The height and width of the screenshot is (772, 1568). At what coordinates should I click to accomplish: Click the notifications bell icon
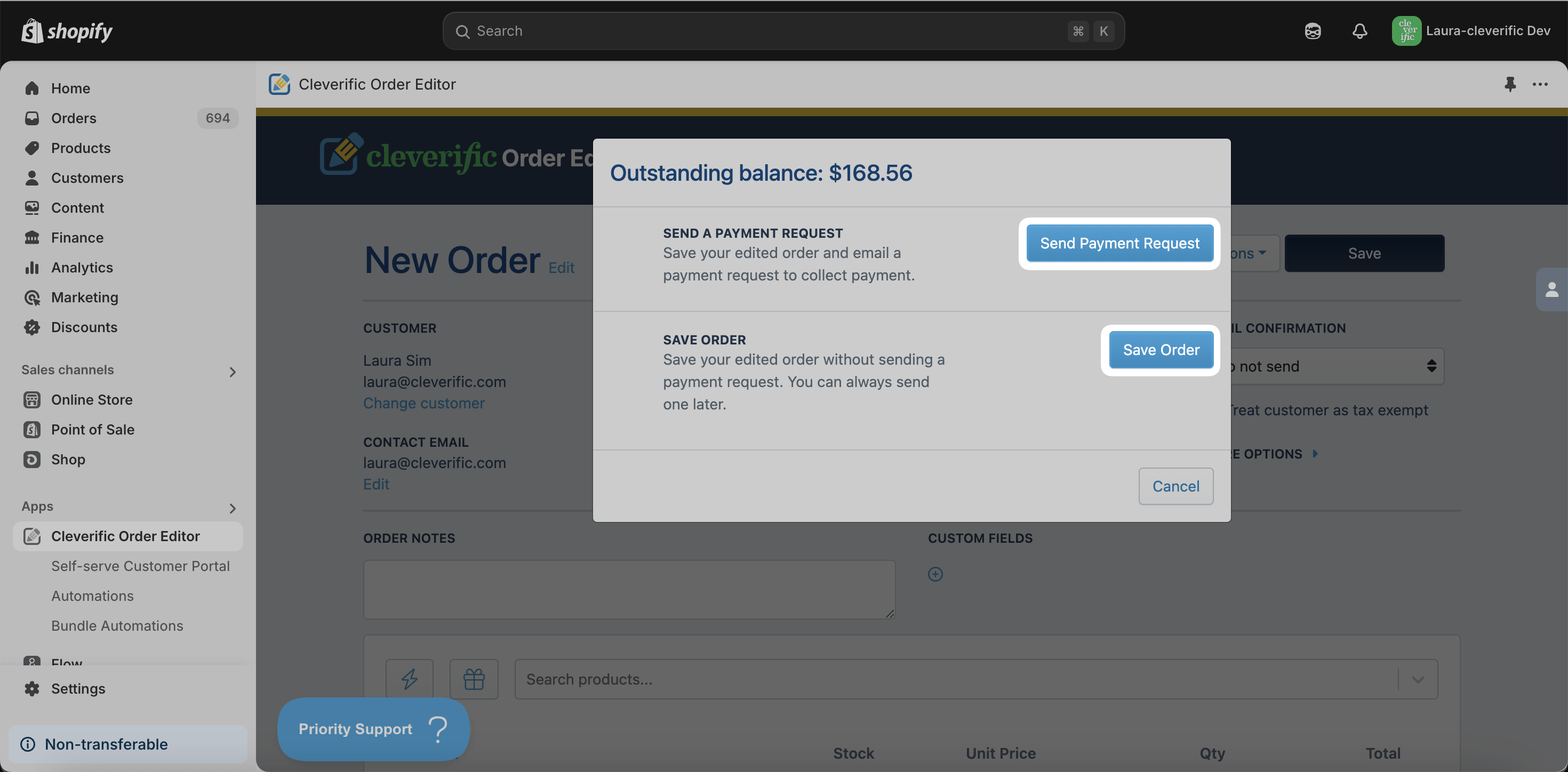[1361, 31]
